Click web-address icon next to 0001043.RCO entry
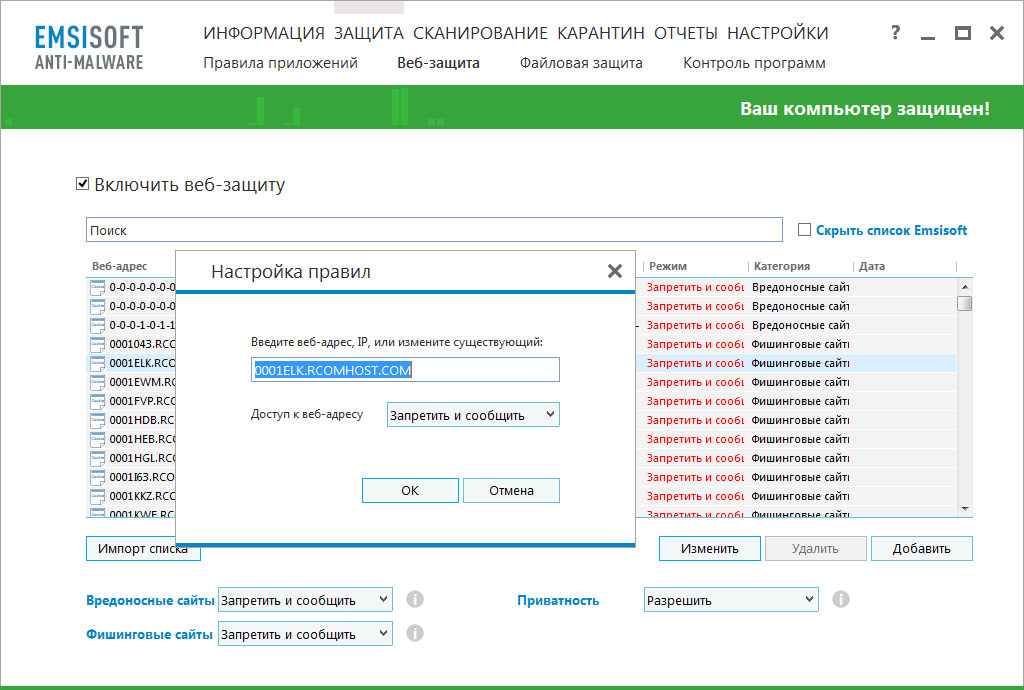The image size is (1024, 690). point(97,344)
